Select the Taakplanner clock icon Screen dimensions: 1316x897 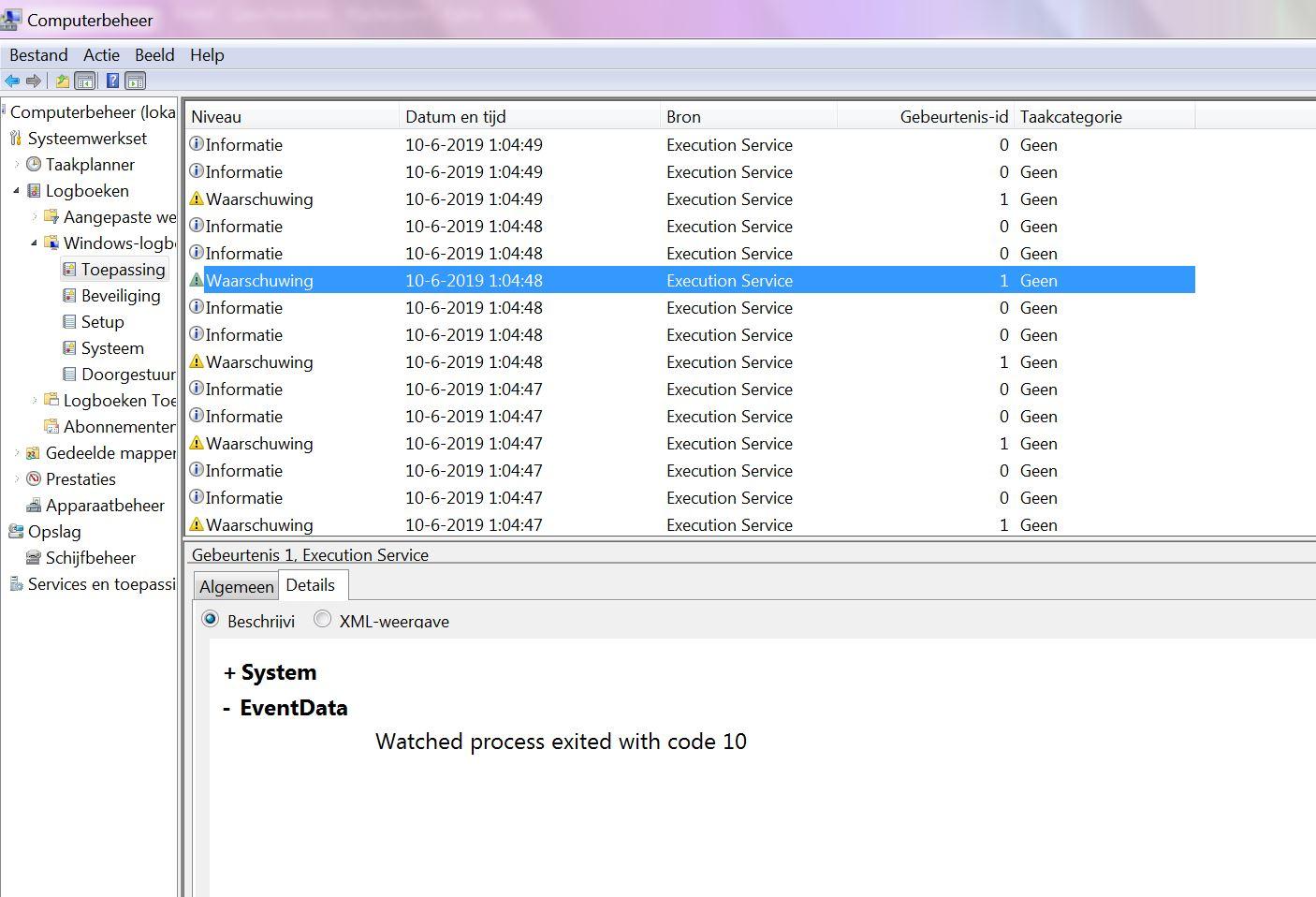35,165
